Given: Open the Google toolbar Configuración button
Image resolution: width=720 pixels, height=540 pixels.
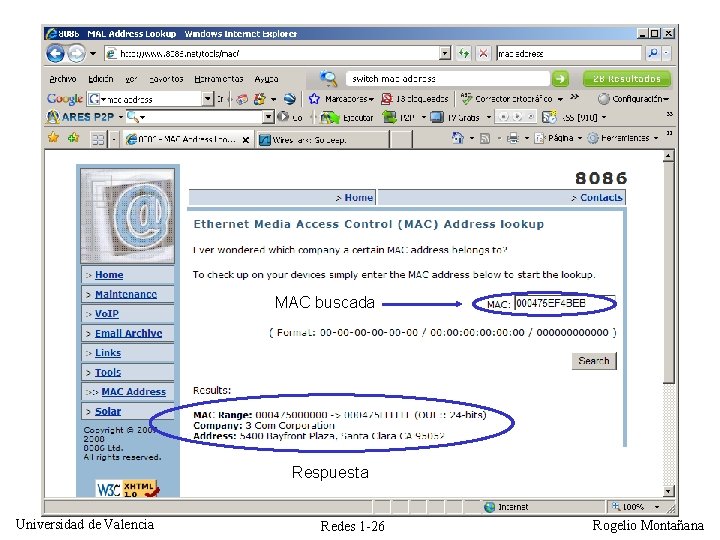Looking at the screenshot, I should tap(633, 99).
